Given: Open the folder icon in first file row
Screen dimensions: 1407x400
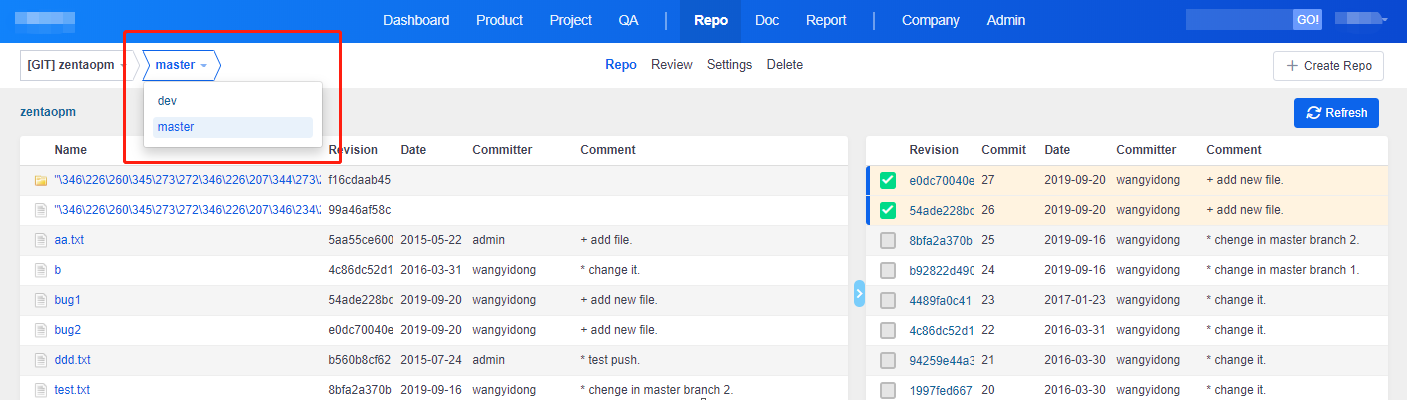Looking at the screenshot, I should pos(41,180).
